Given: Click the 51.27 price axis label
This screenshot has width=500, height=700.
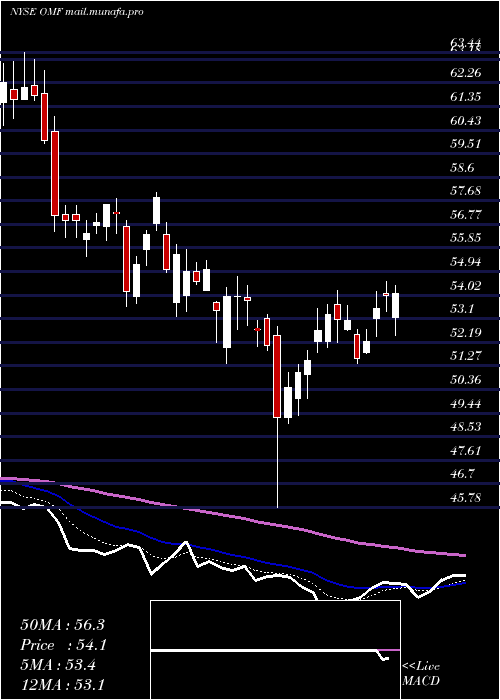Looking at the screenshot, I should [x=466, y=356].
